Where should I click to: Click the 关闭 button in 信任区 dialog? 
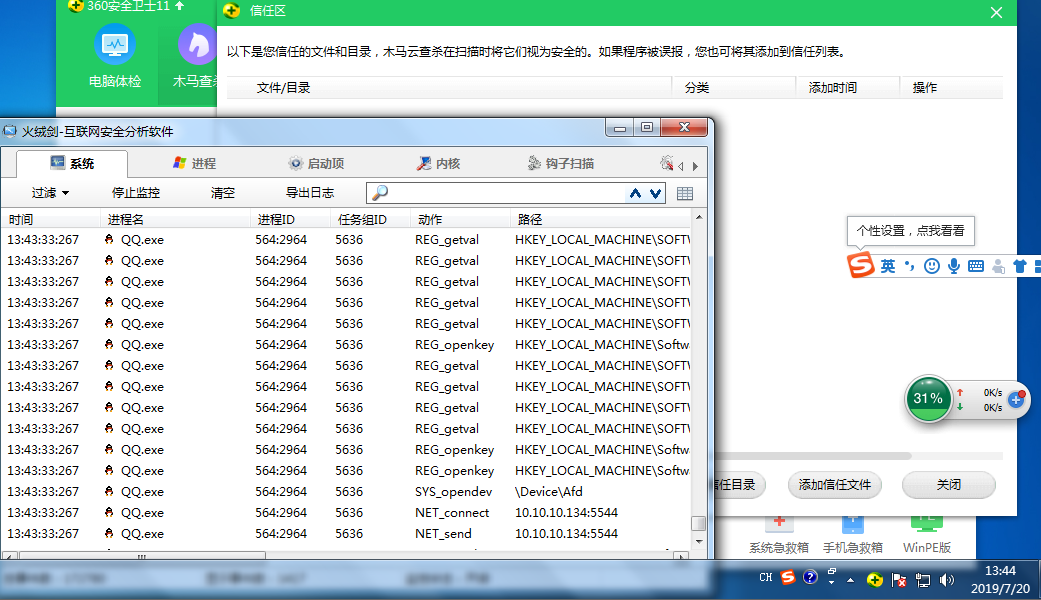pyautogui.click(x=949, y=485)
